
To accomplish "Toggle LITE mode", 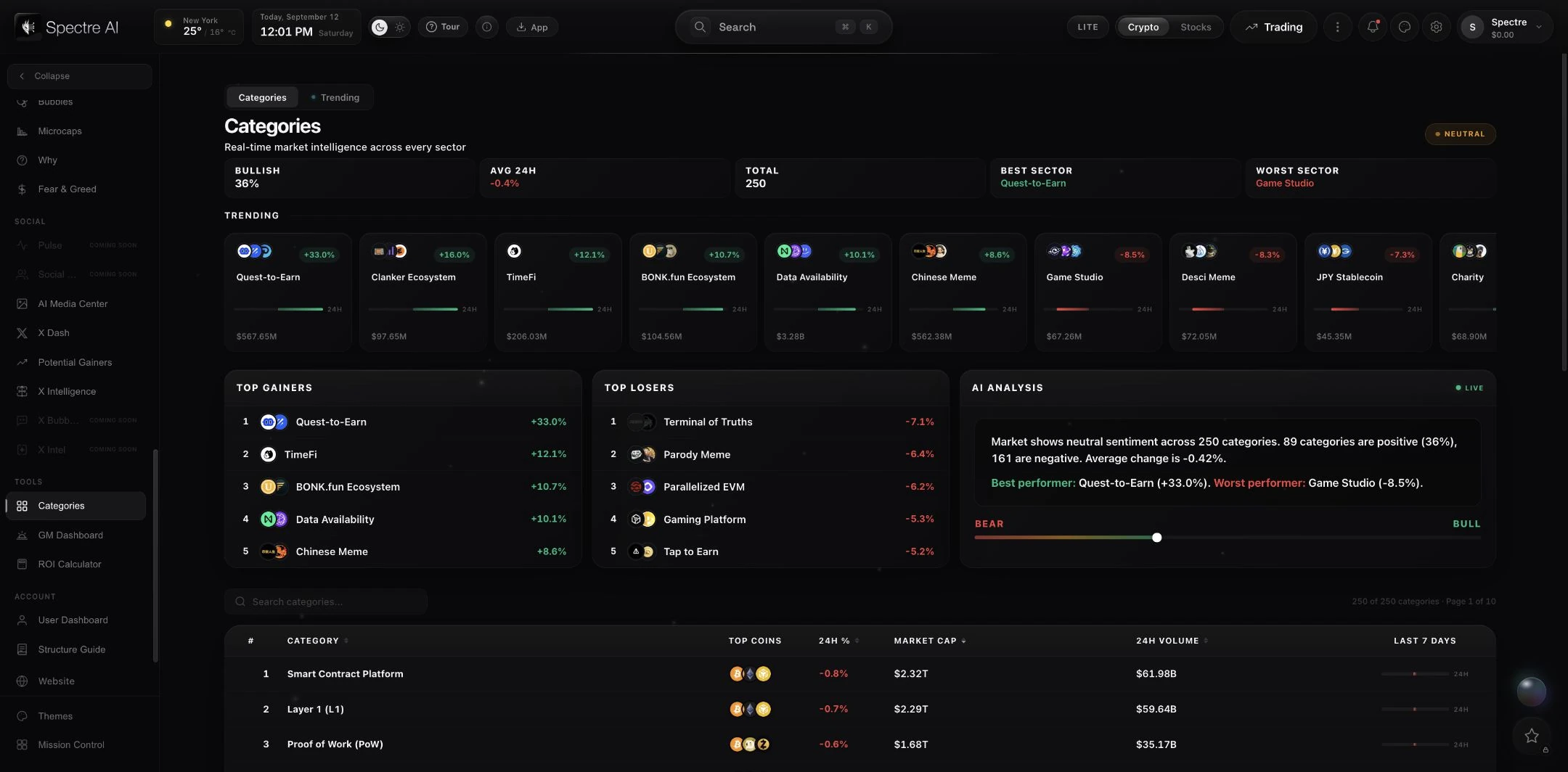I will 1087,27.
